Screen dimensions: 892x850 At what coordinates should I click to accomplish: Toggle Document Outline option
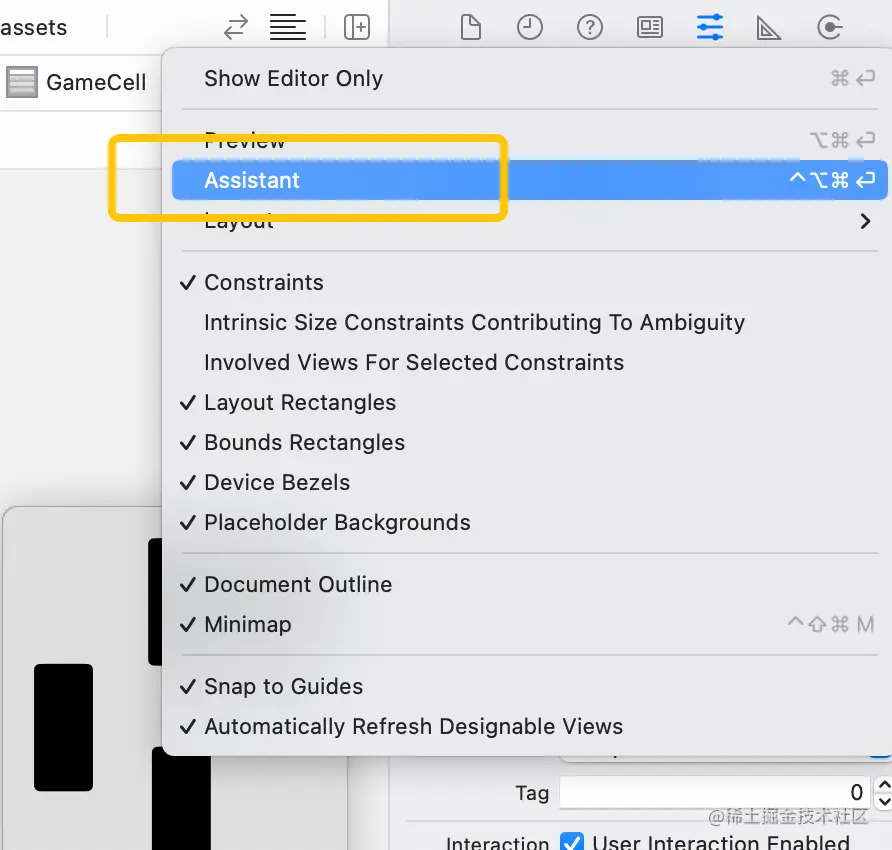(x=530, y=585)
